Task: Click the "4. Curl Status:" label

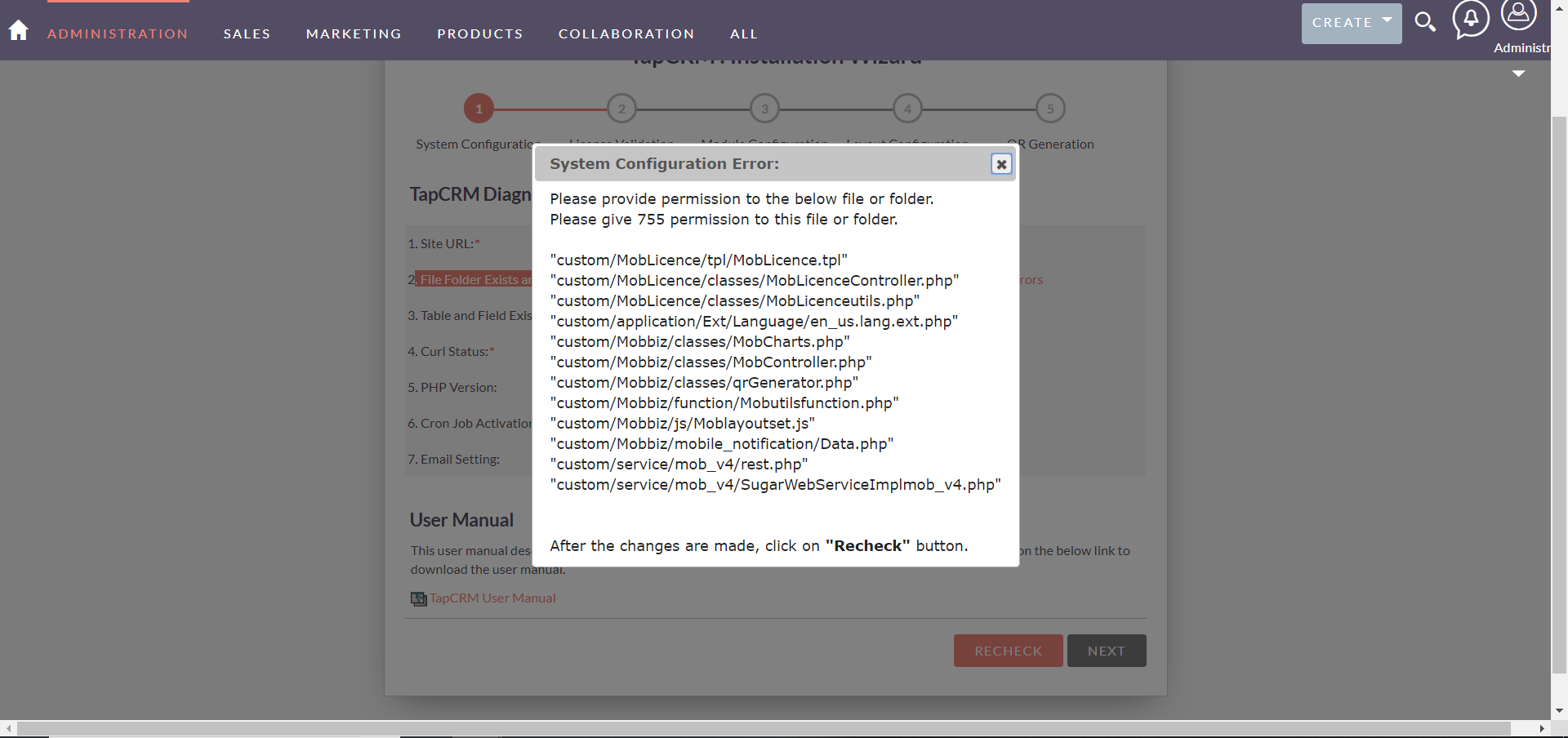Action: (x=452, y=351)
